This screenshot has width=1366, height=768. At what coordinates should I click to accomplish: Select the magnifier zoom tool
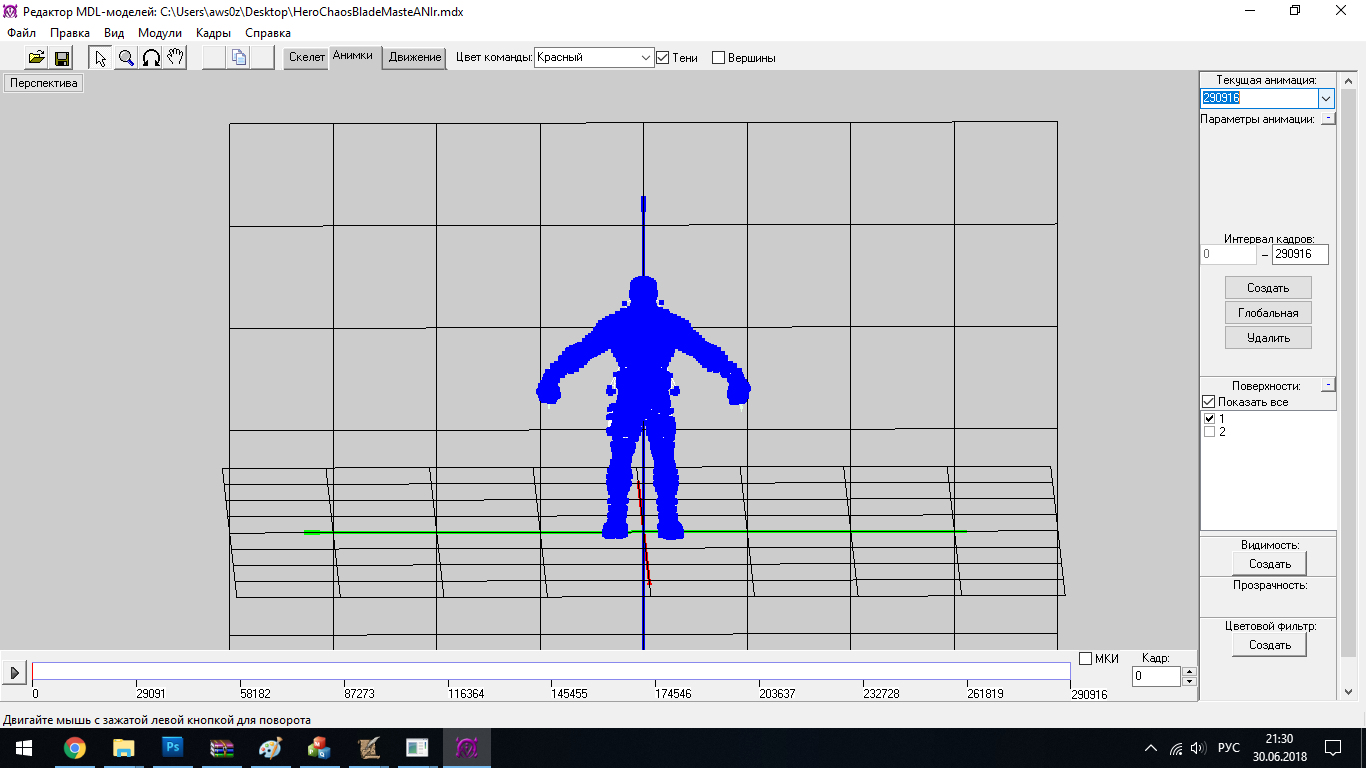point(126,58)
